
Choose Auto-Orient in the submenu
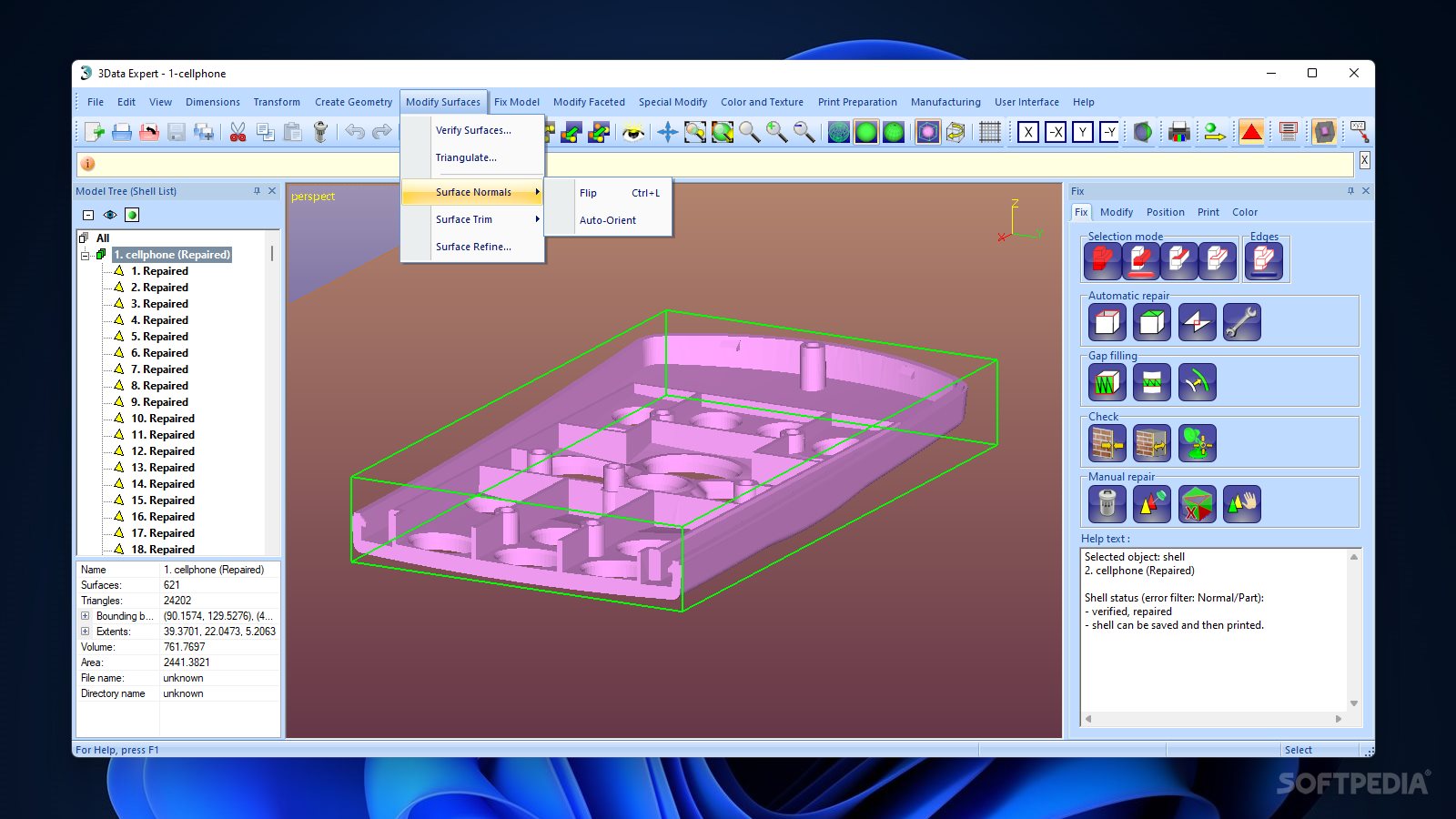(611, 220)
